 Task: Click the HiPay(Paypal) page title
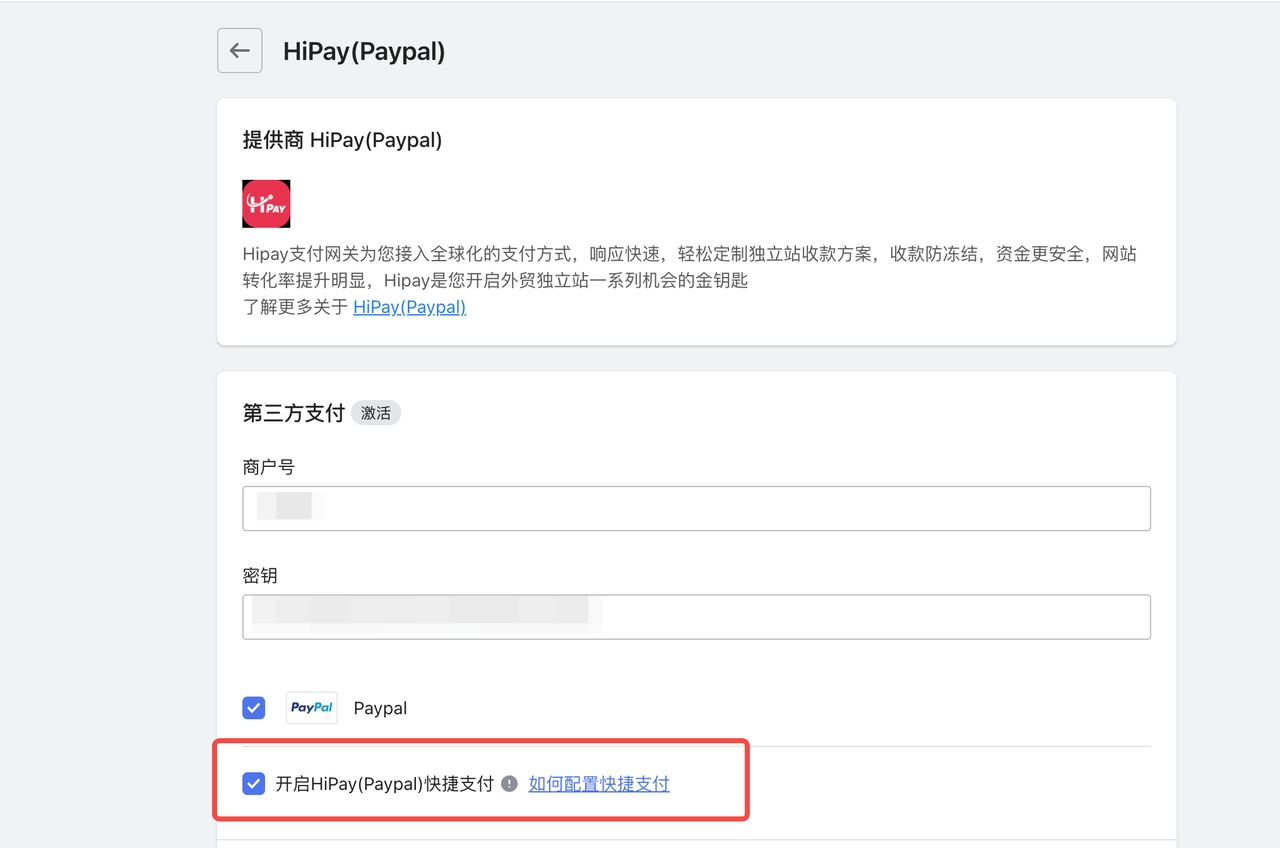(x=364, y=52)
